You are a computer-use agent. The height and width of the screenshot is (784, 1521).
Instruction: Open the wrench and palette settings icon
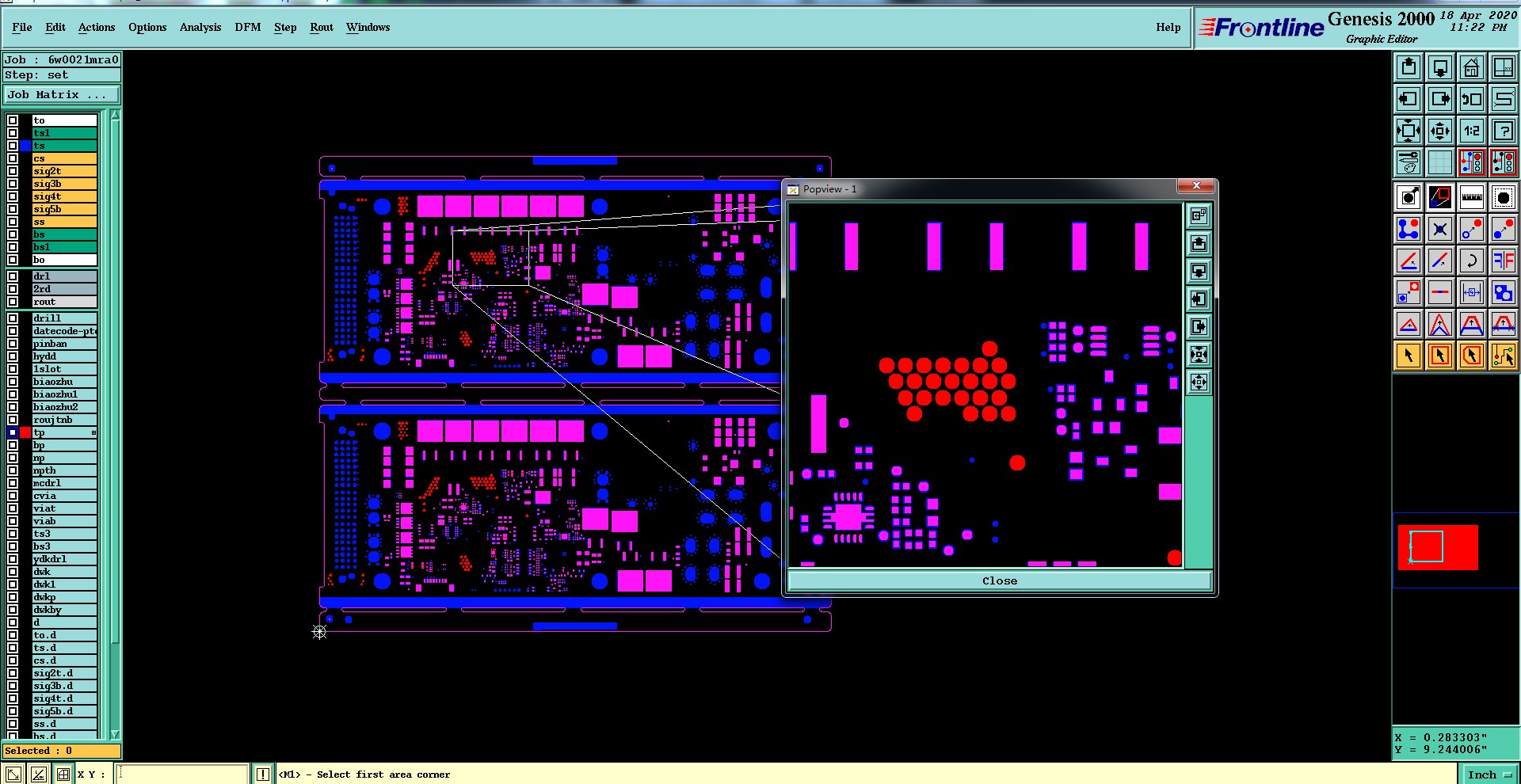coord(1409,162)
